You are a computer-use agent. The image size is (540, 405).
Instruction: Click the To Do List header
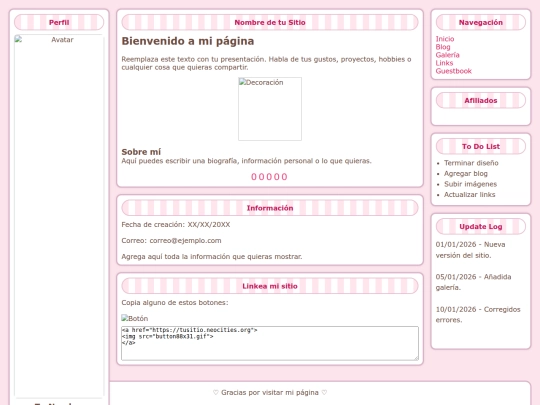coord(481,146)
